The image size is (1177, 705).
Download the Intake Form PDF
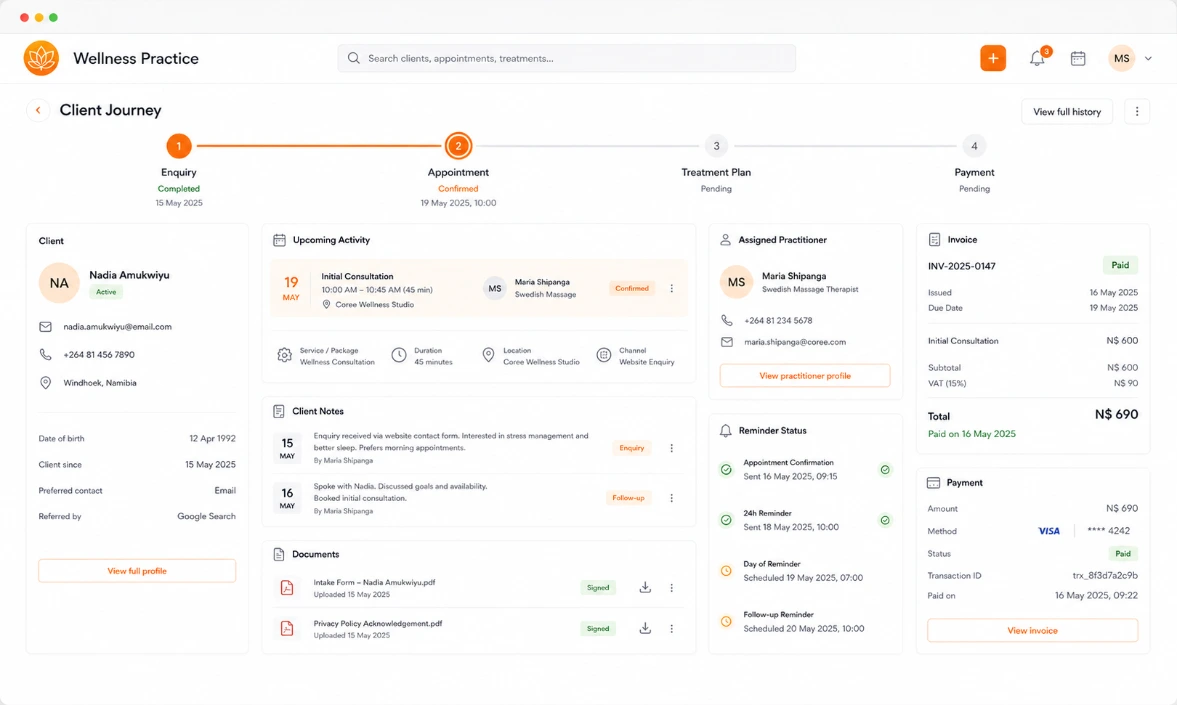point(645,587)
